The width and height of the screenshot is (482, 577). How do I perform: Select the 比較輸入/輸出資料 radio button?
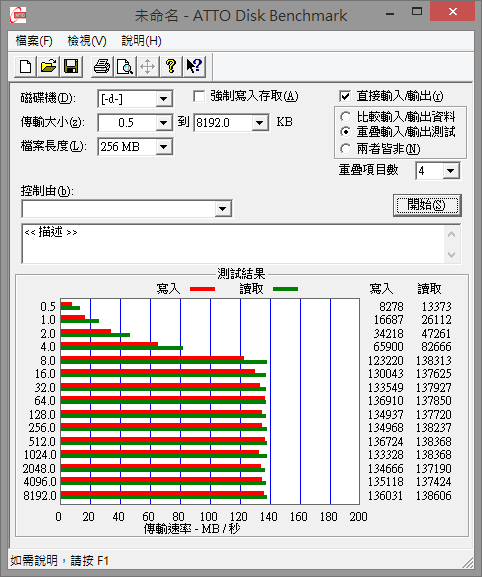tap(345, 117)
